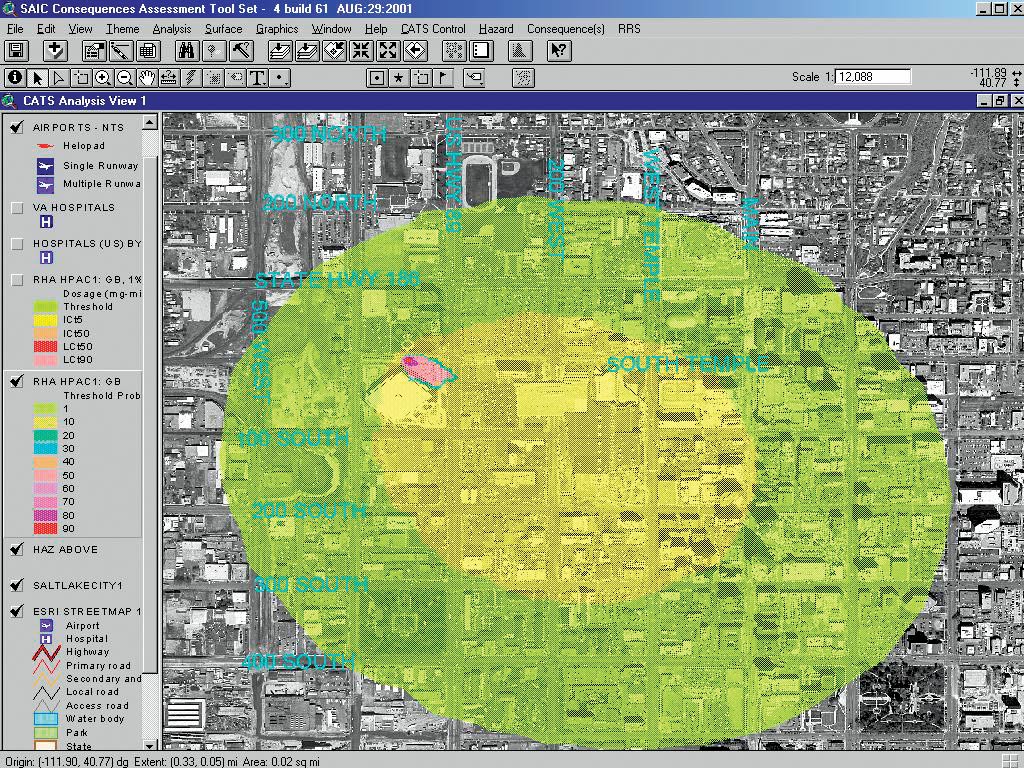Select the dot-in-square CATS tool
Image resolution: width=1024 pixels, height=768 pixels.
(x=377, y=78)
